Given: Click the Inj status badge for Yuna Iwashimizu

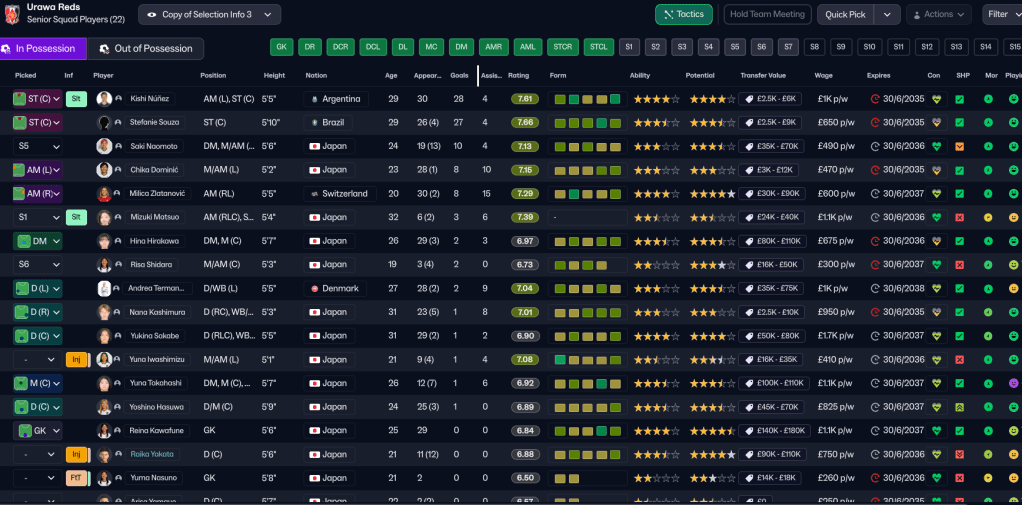Looking at the screenshot, I should 76,359.
